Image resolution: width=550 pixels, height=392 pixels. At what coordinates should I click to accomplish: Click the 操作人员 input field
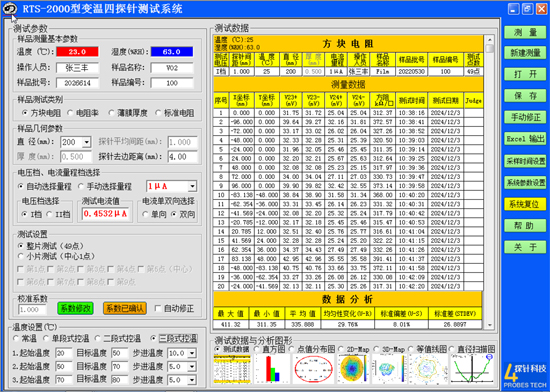click(77, 68)
